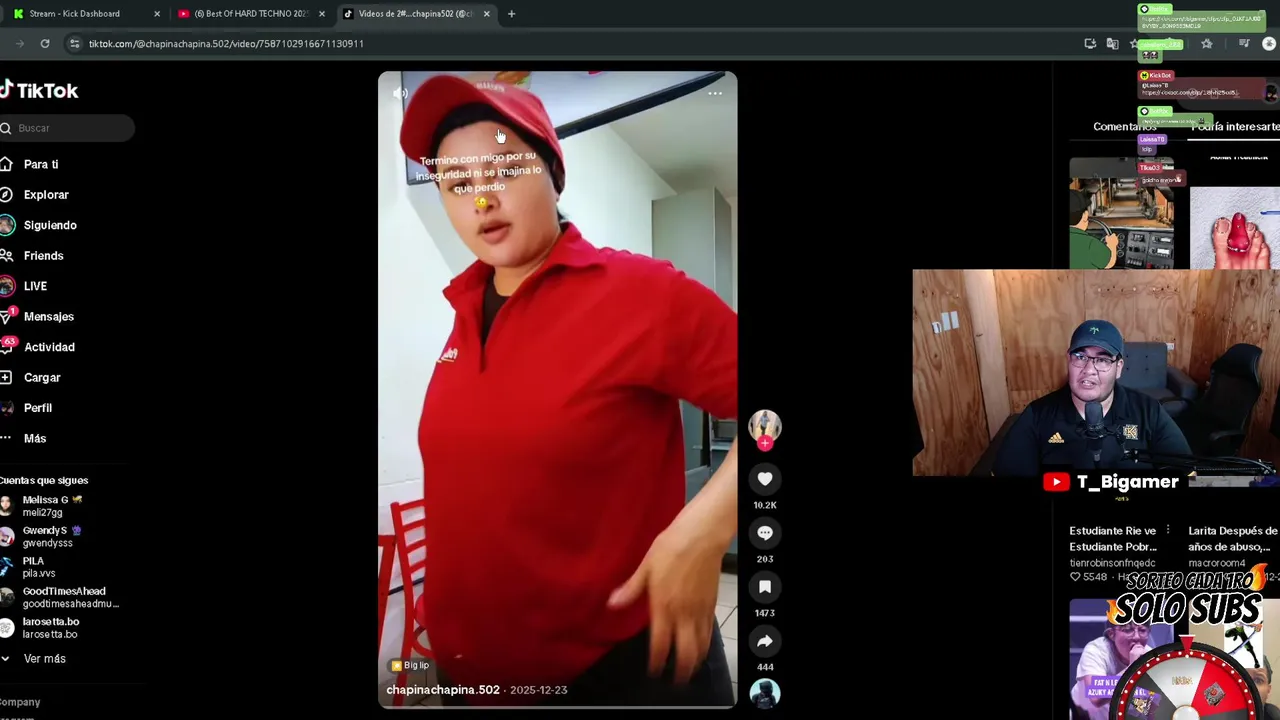Open a new browser tab
The height and width of the screenshot is (720, 1280).
pos(511,14)
